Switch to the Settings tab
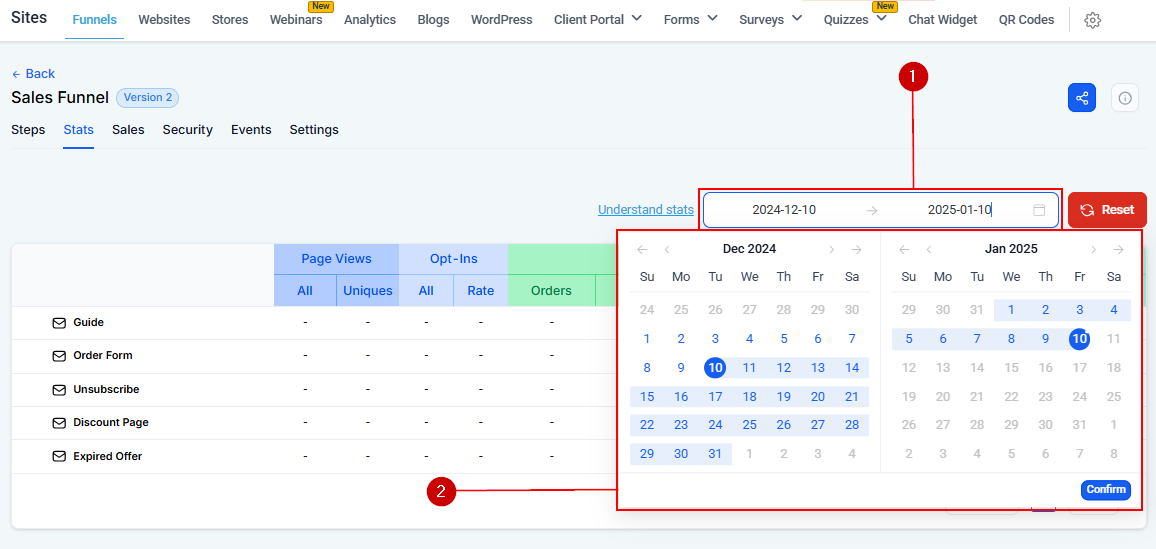Screen dimensions: 1156x549 click(x=314, y=130)
